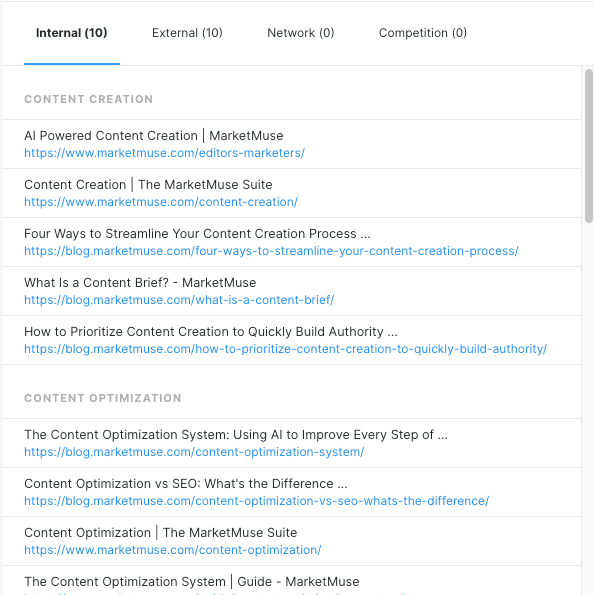Follow the content-optimization-vs-seo link
Screen dimensions: 594x595
pyautogui.click(x=257, y=501)
